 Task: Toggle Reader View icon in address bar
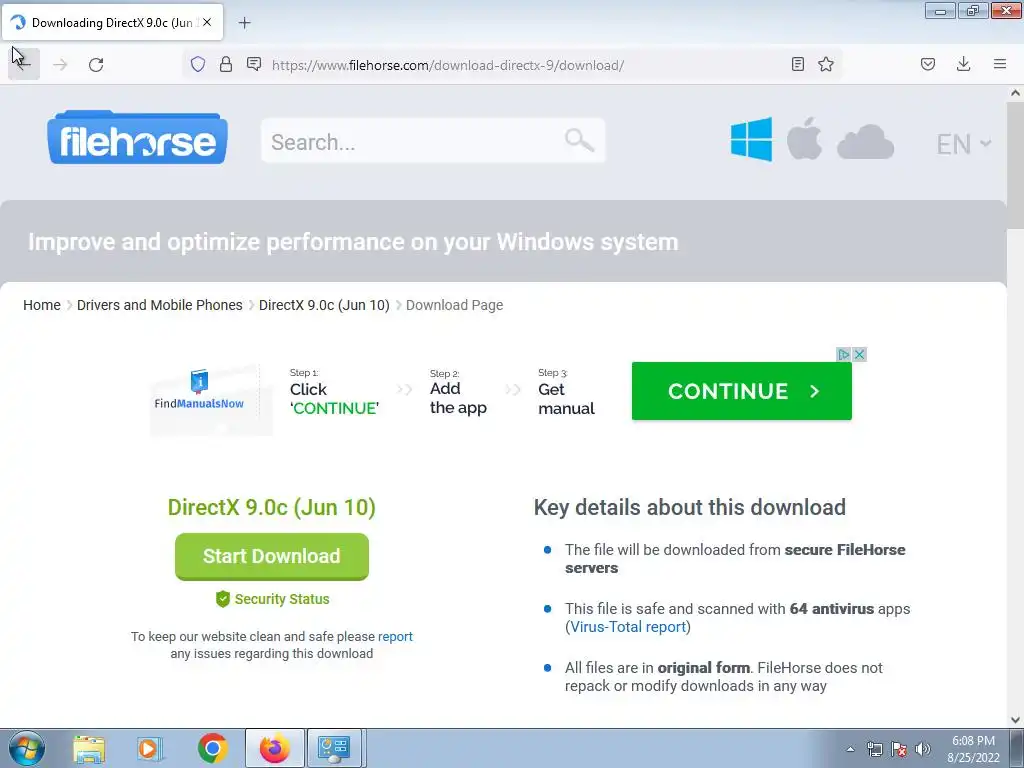[x=797, y=64]
